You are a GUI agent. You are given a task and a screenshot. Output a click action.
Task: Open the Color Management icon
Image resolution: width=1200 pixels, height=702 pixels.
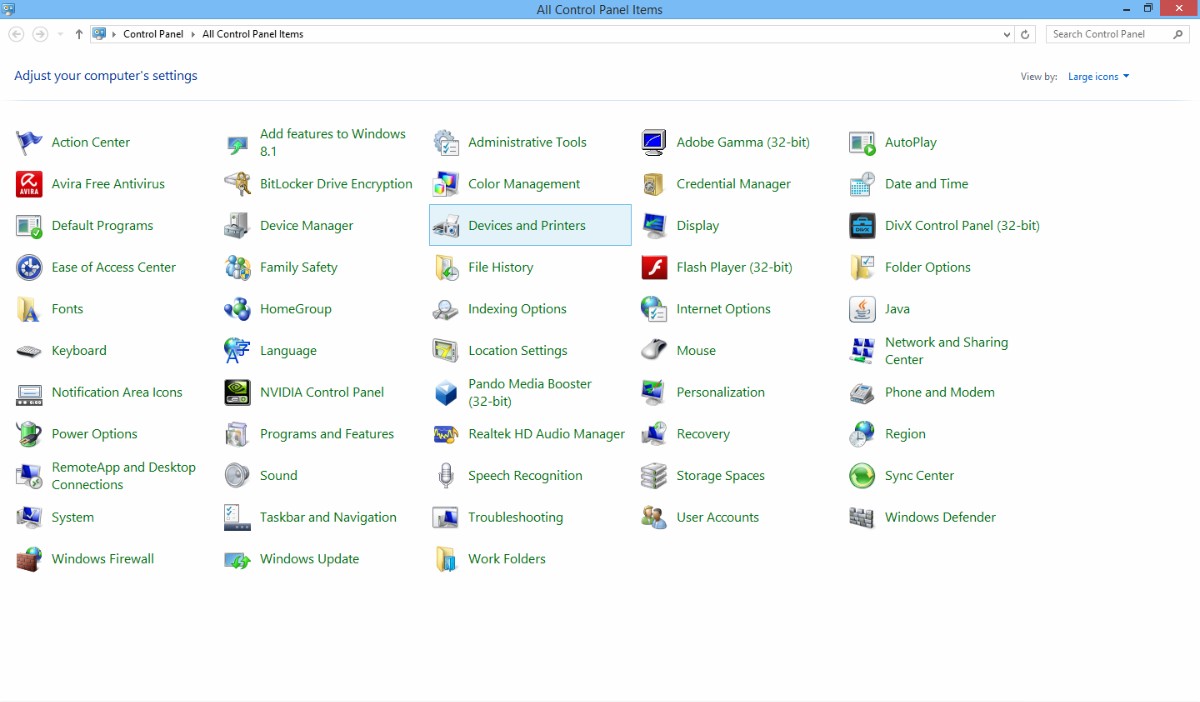point(446,184)
